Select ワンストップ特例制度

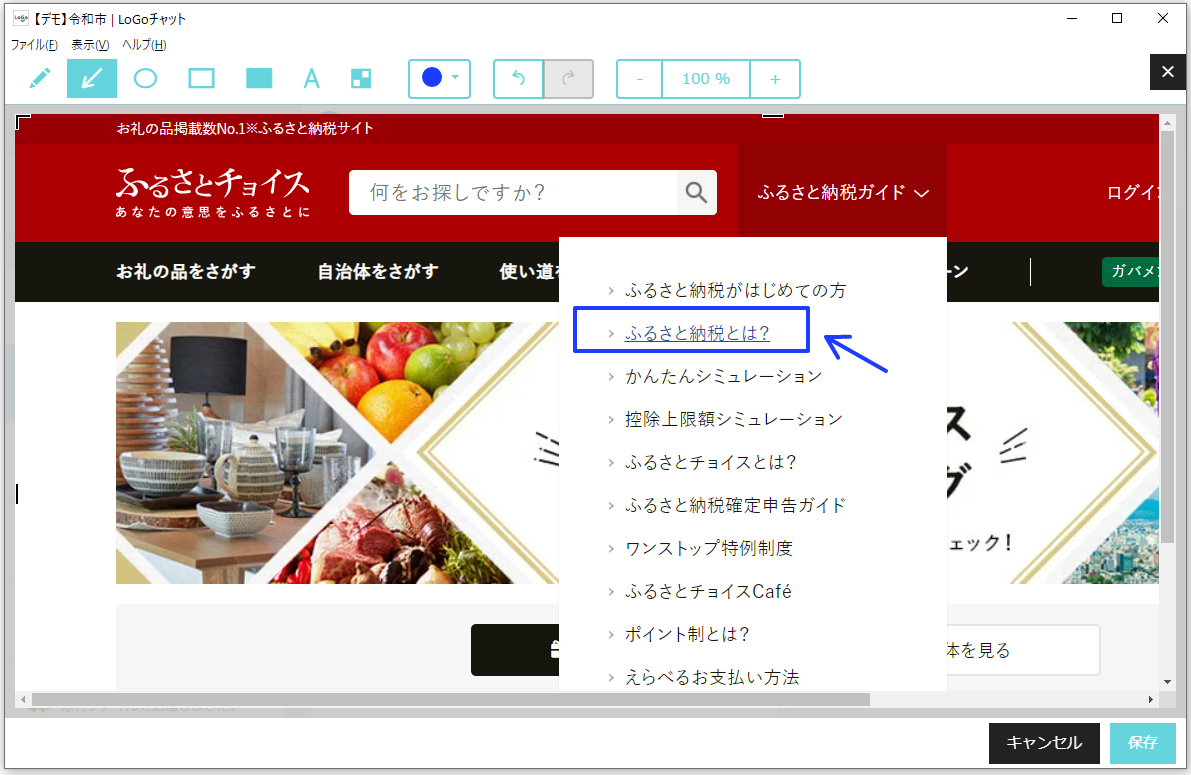click(x=709, y=548)
